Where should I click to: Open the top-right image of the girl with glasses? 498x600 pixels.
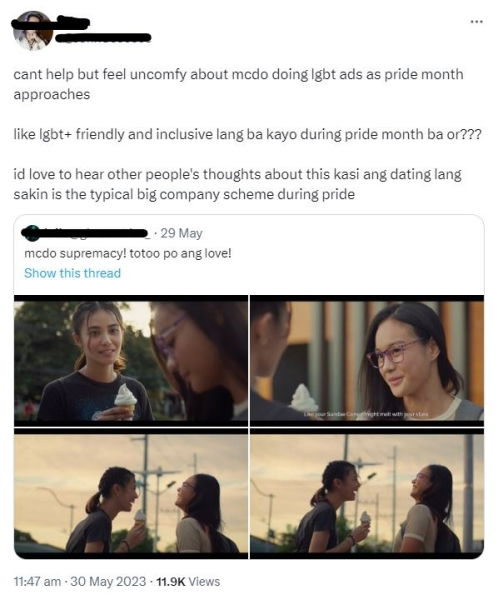[x=367, y=360]
